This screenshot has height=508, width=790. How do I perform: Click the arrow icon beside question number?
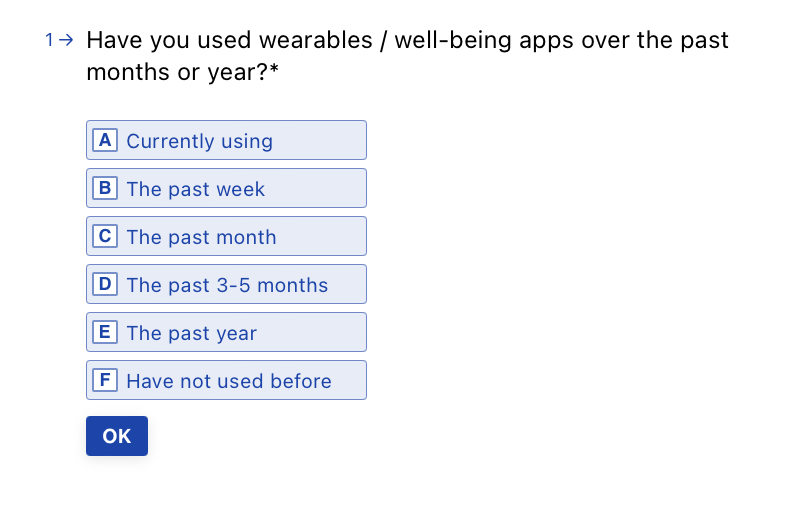[66, 40]
